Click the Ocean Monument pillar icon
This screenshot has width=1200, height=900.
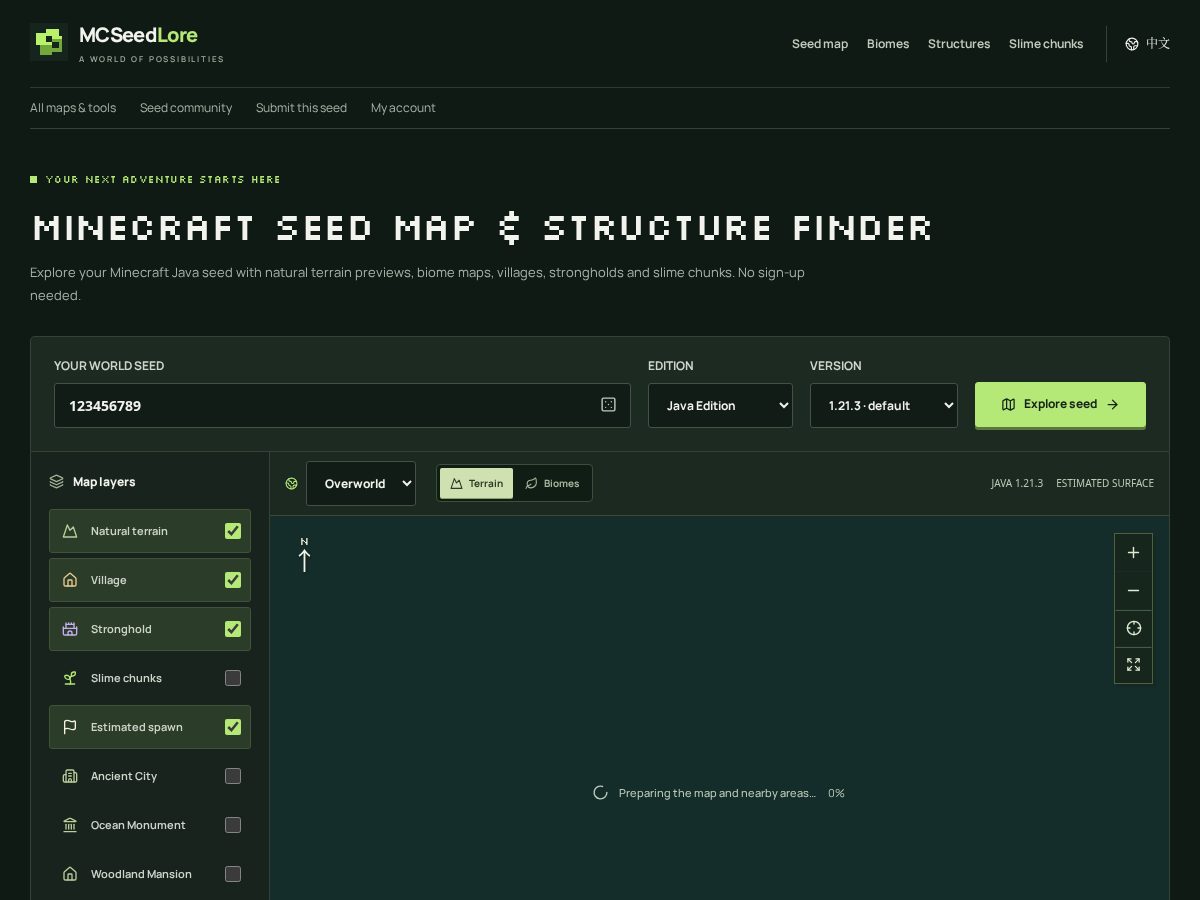coord(70,825)
